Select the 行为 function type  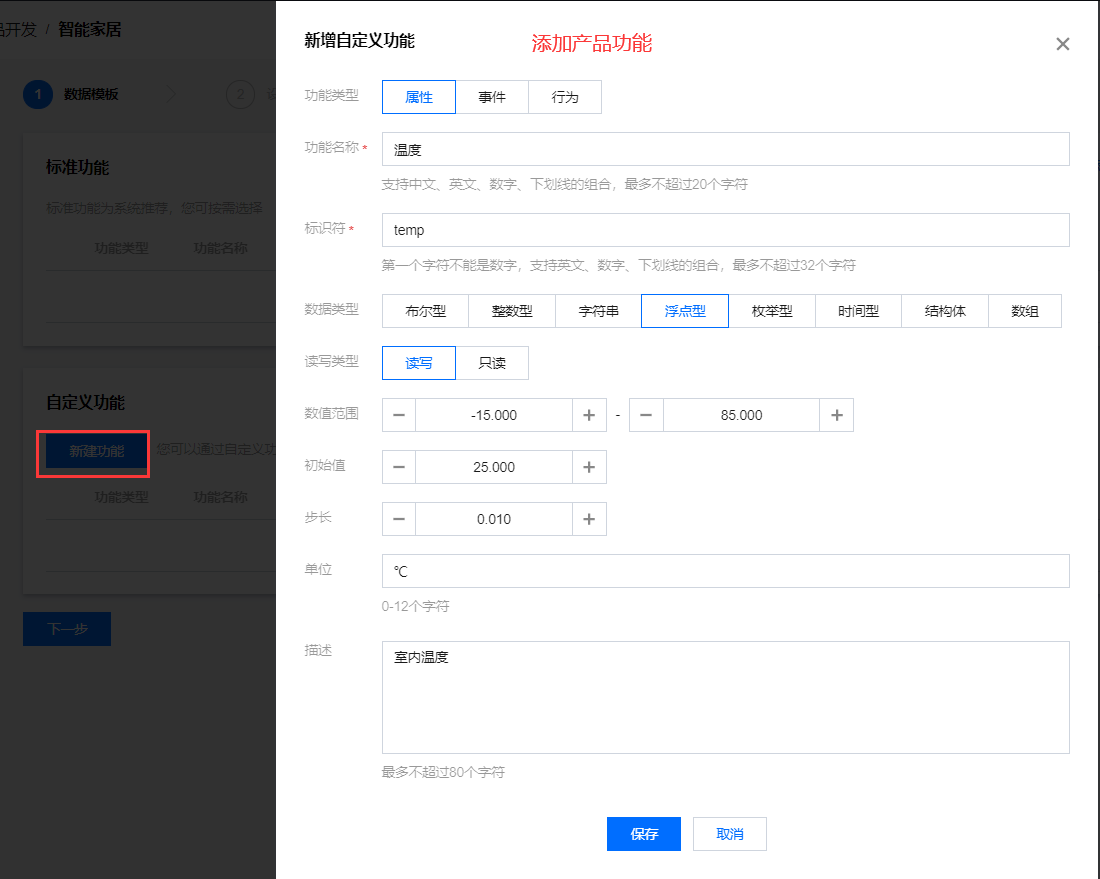coord(565,96)
